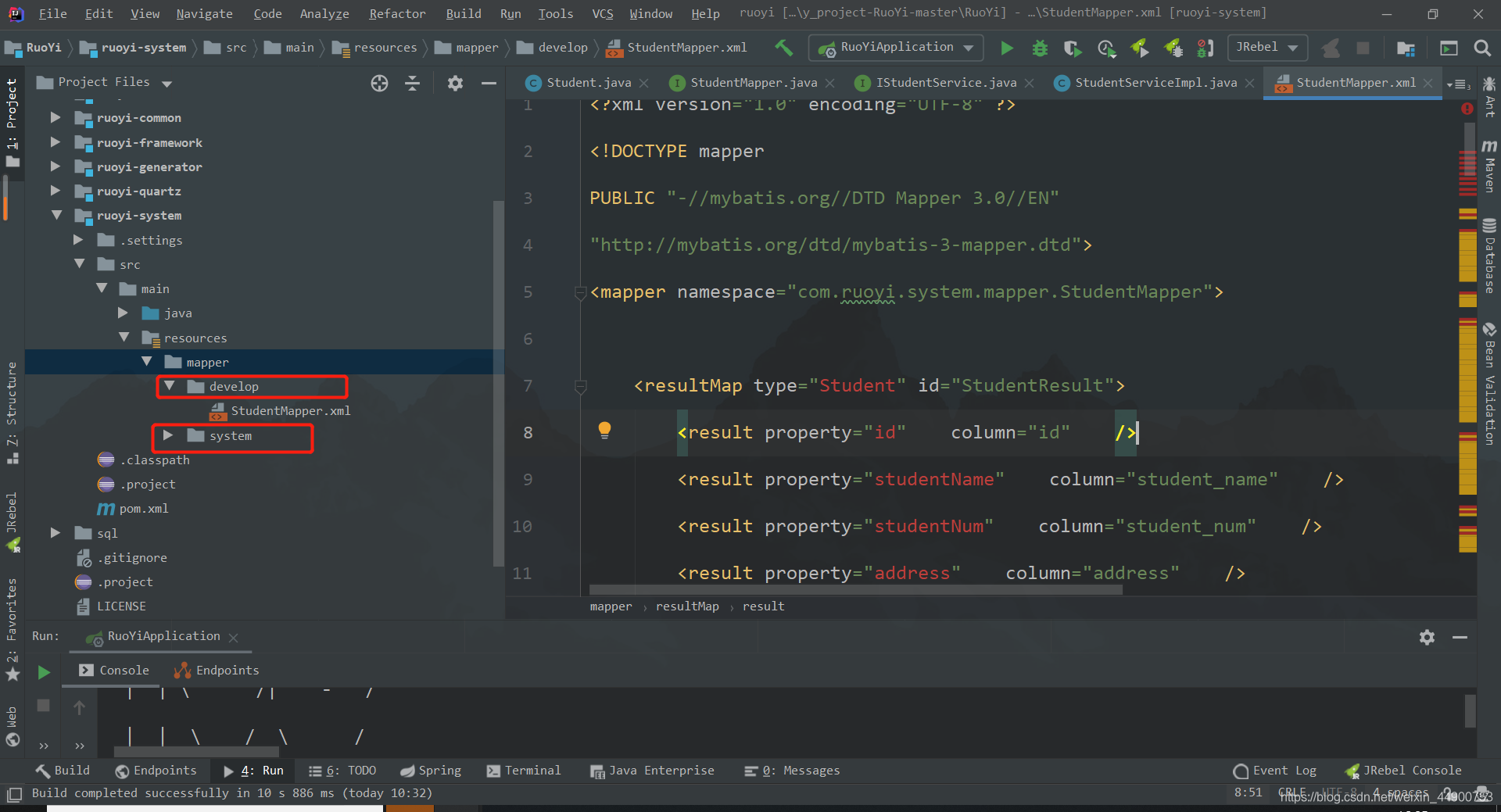The width and height of the screenshot is (1501, 812).
Task: Switch to IStudentService.java tab
Action: point(946,83)
